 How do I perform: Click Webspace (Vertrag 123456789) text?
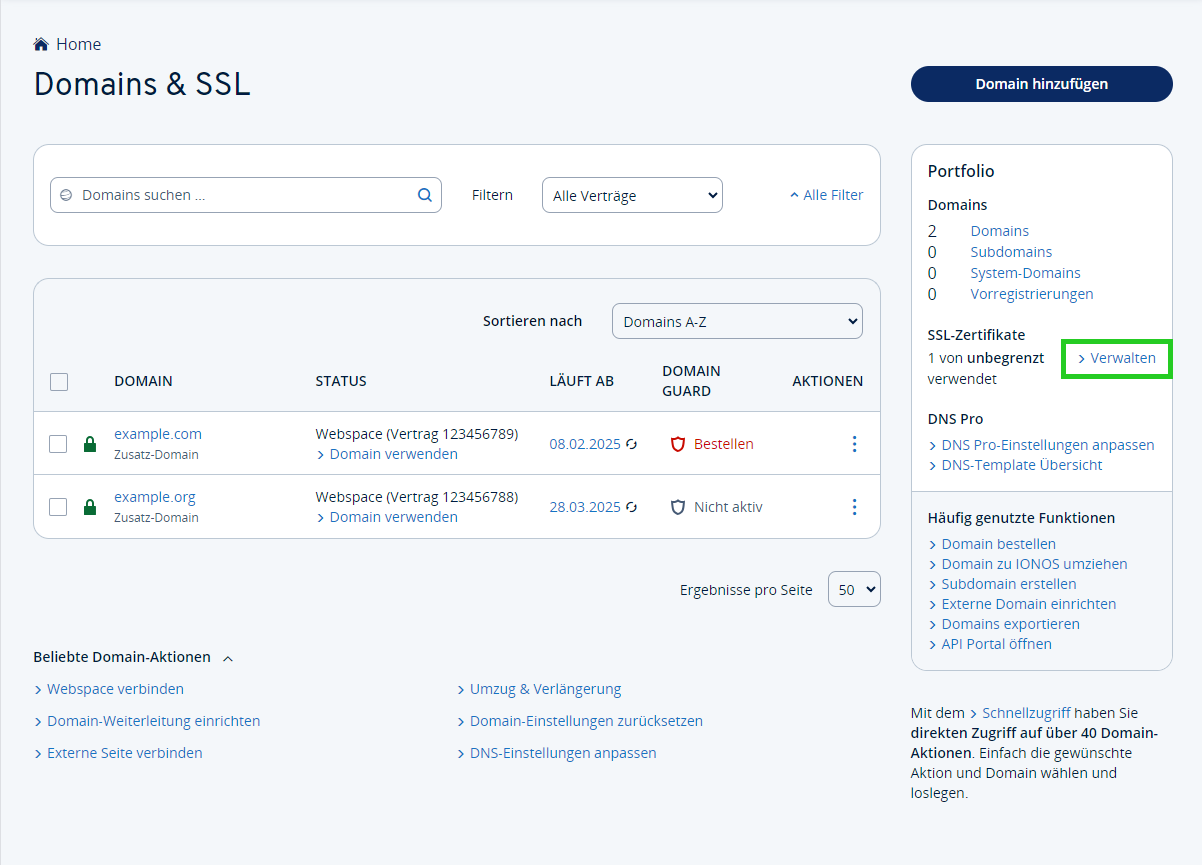tap(417, 434)
